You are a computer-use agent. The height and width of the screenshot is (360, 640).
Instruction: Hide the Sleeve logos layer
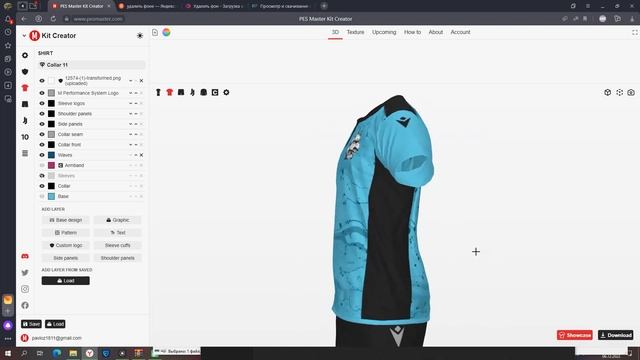point(42,103)
